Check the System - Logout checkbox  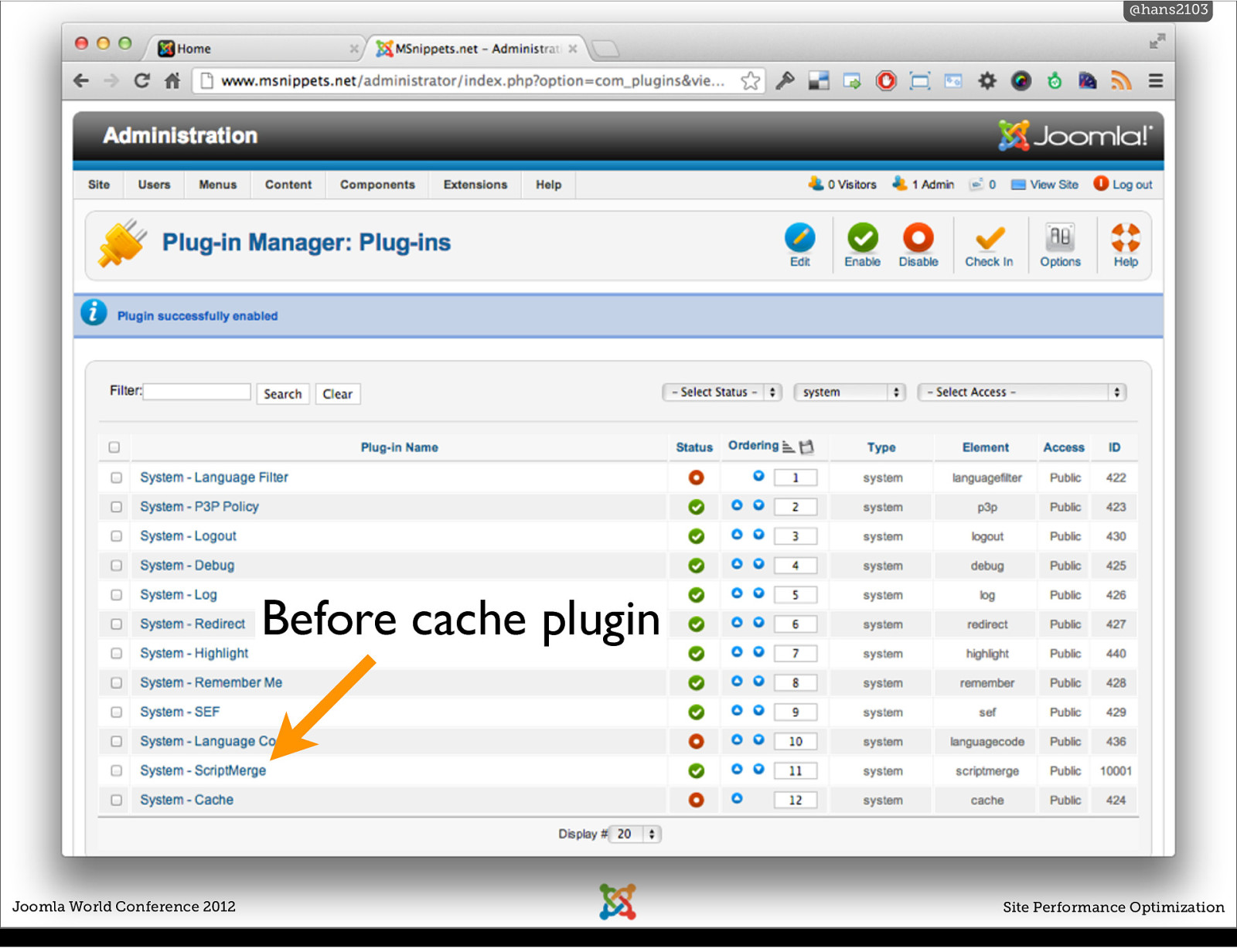[x=116, y=536]
